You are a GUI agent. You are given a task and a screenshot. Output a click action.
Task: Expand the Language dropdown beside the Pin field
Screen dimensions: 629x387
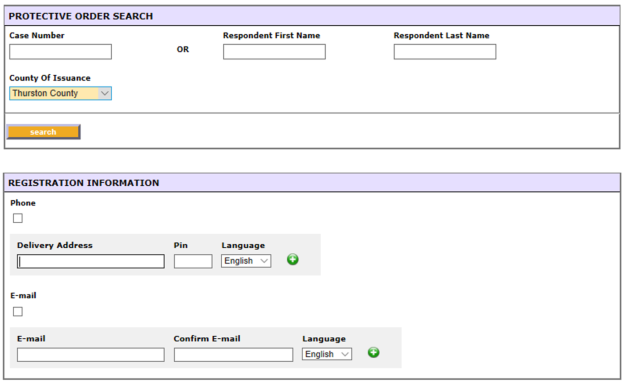[x=246, y=261]
